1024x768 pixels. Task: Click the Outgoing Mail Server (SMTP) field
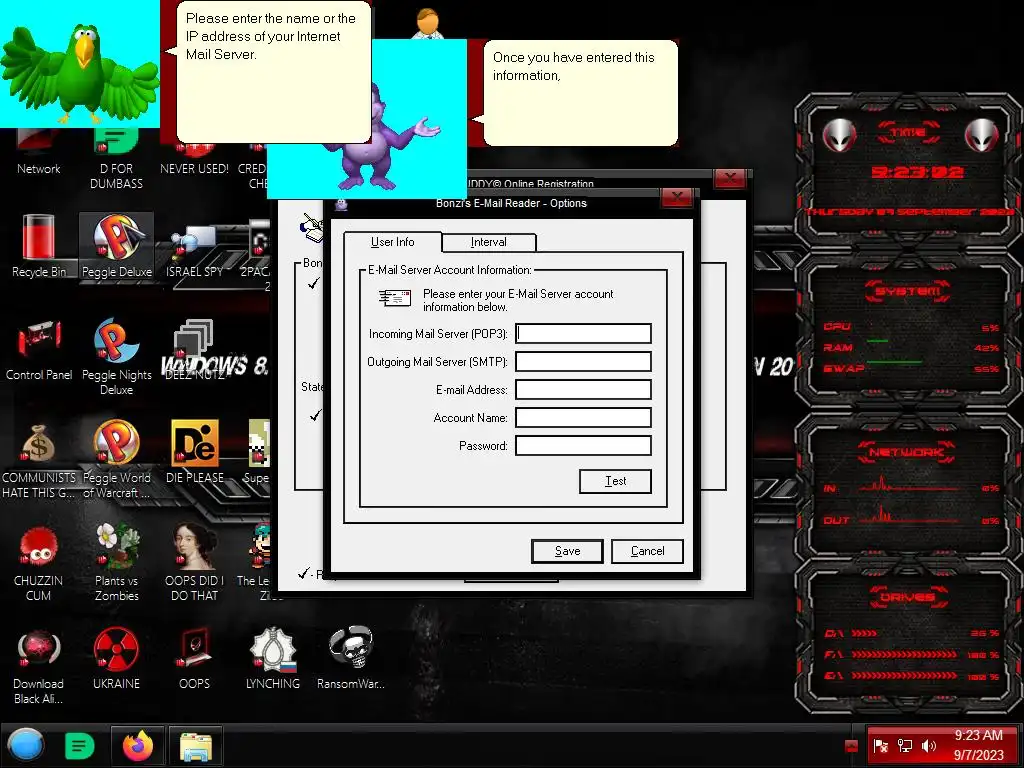[x=583, y=362]
